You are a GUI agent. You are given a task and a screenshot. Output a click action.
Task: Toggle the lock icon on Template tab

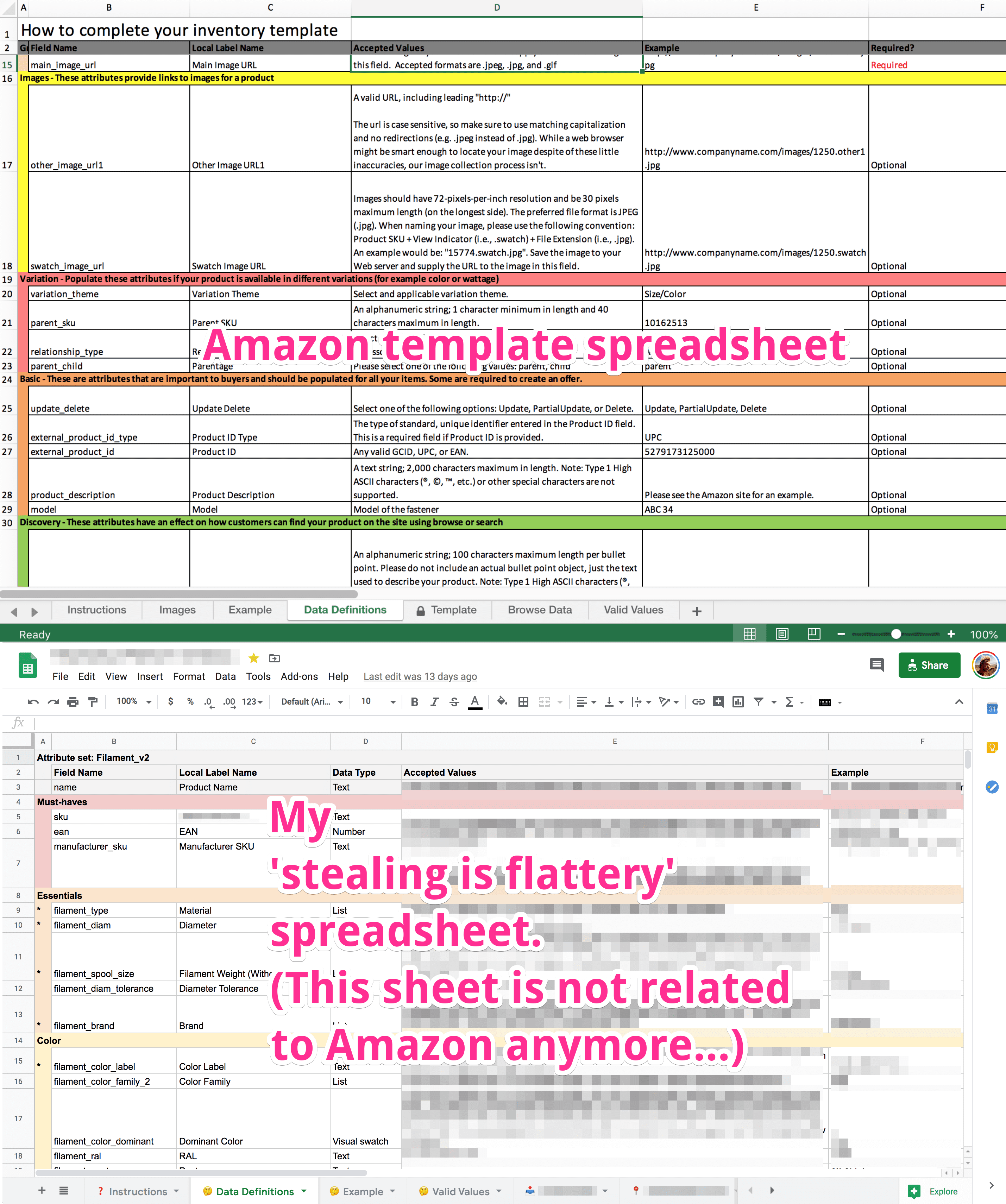[421, 609]
